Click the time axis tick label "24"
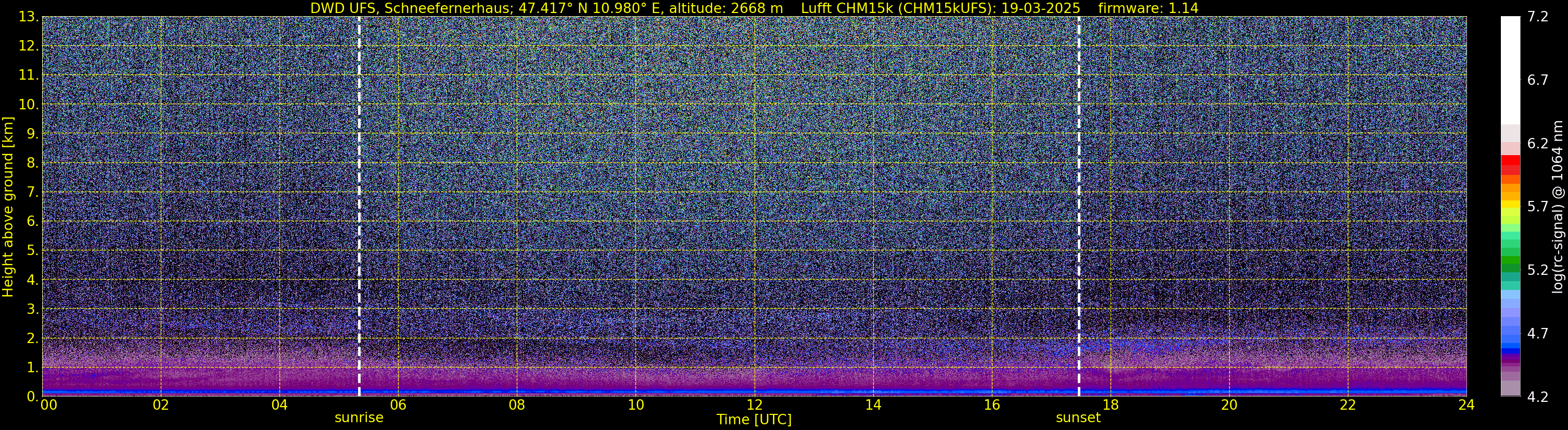The height and width of the screenshot is (430, 1568). [1467, 405]
